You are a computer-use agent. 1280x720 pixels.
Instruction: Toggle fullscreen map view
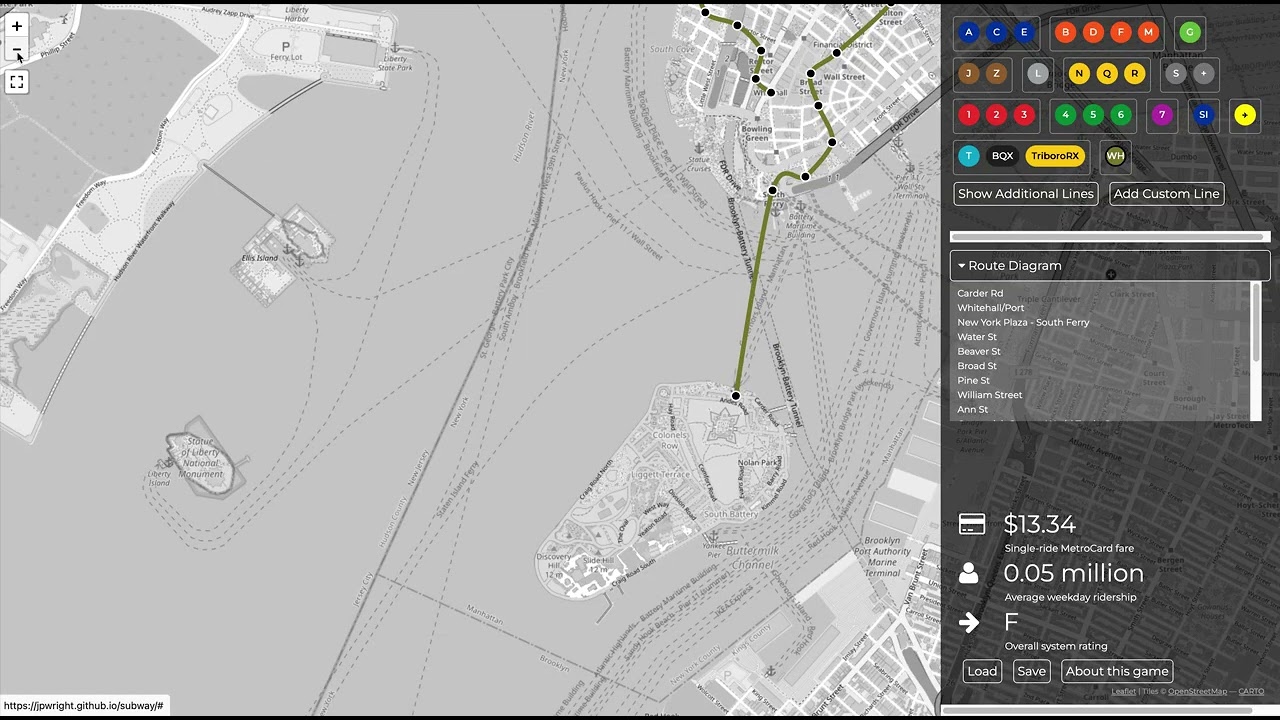click(17, 82)
